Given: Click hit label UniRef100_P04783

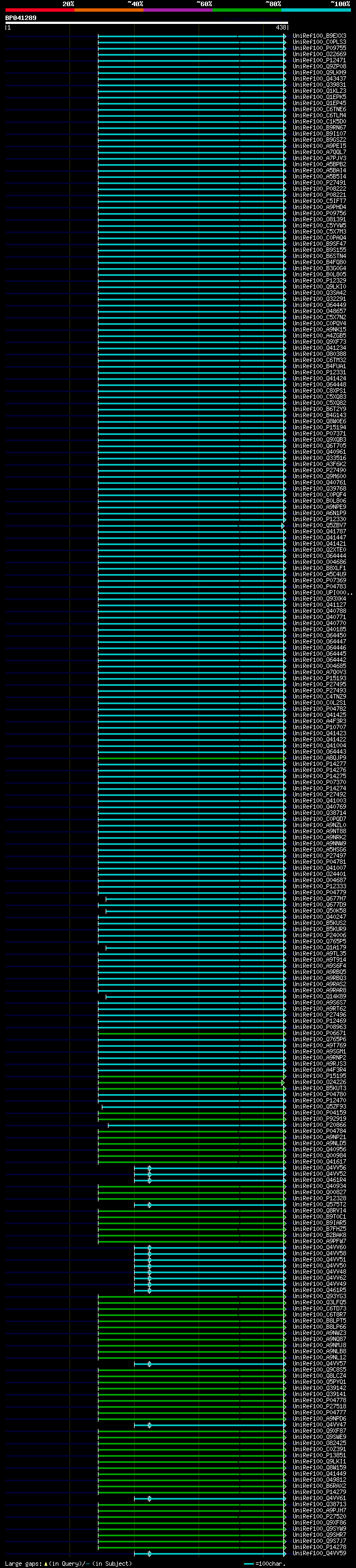Looking at the screenshot, I should [x=319, y=587].
